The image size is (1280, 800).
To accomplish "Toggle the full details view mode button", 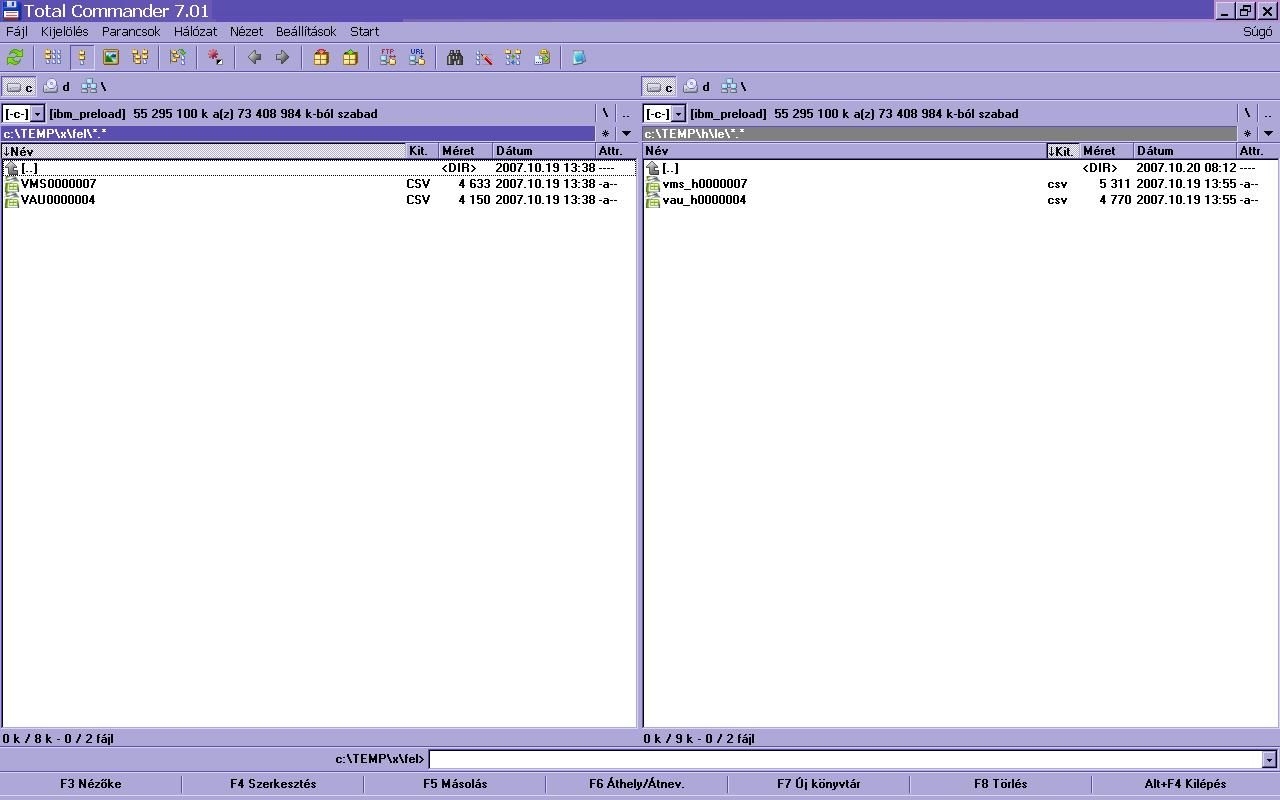I will (x=82, y=58).
